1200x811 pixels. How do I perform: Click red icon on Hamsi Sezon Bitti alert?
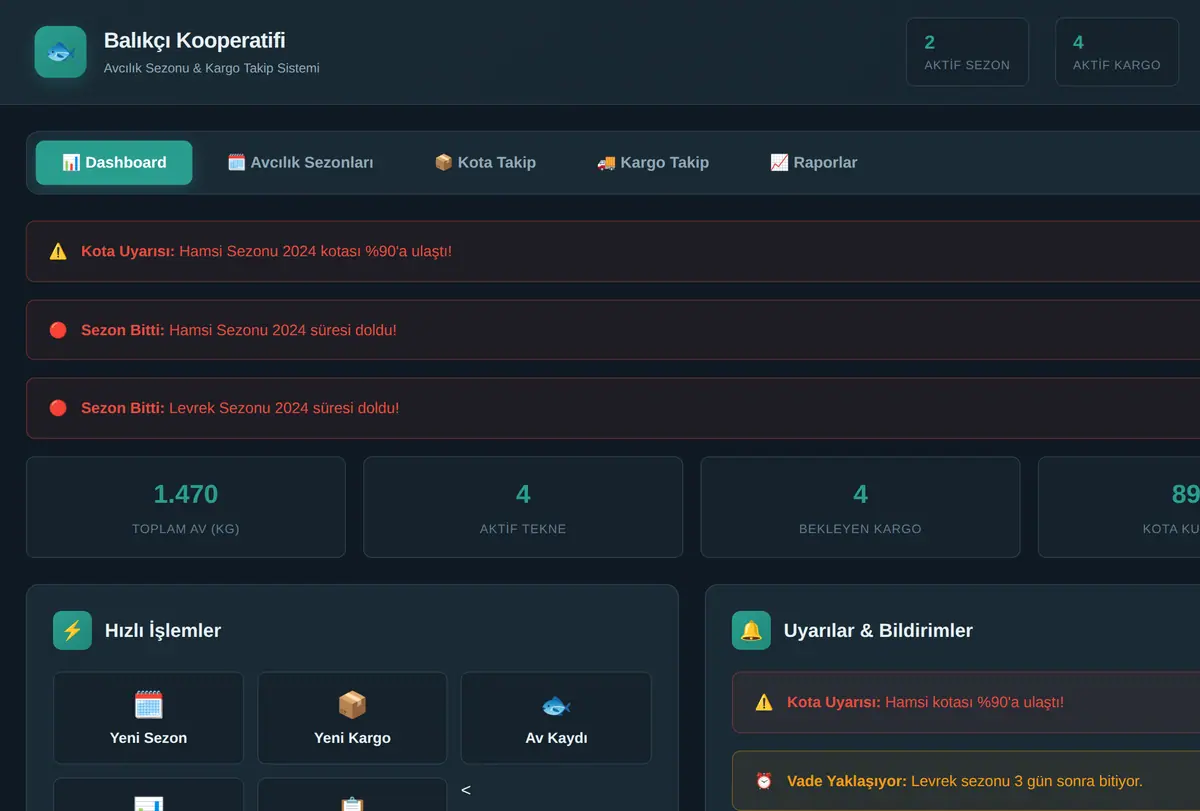pos(58,330)
